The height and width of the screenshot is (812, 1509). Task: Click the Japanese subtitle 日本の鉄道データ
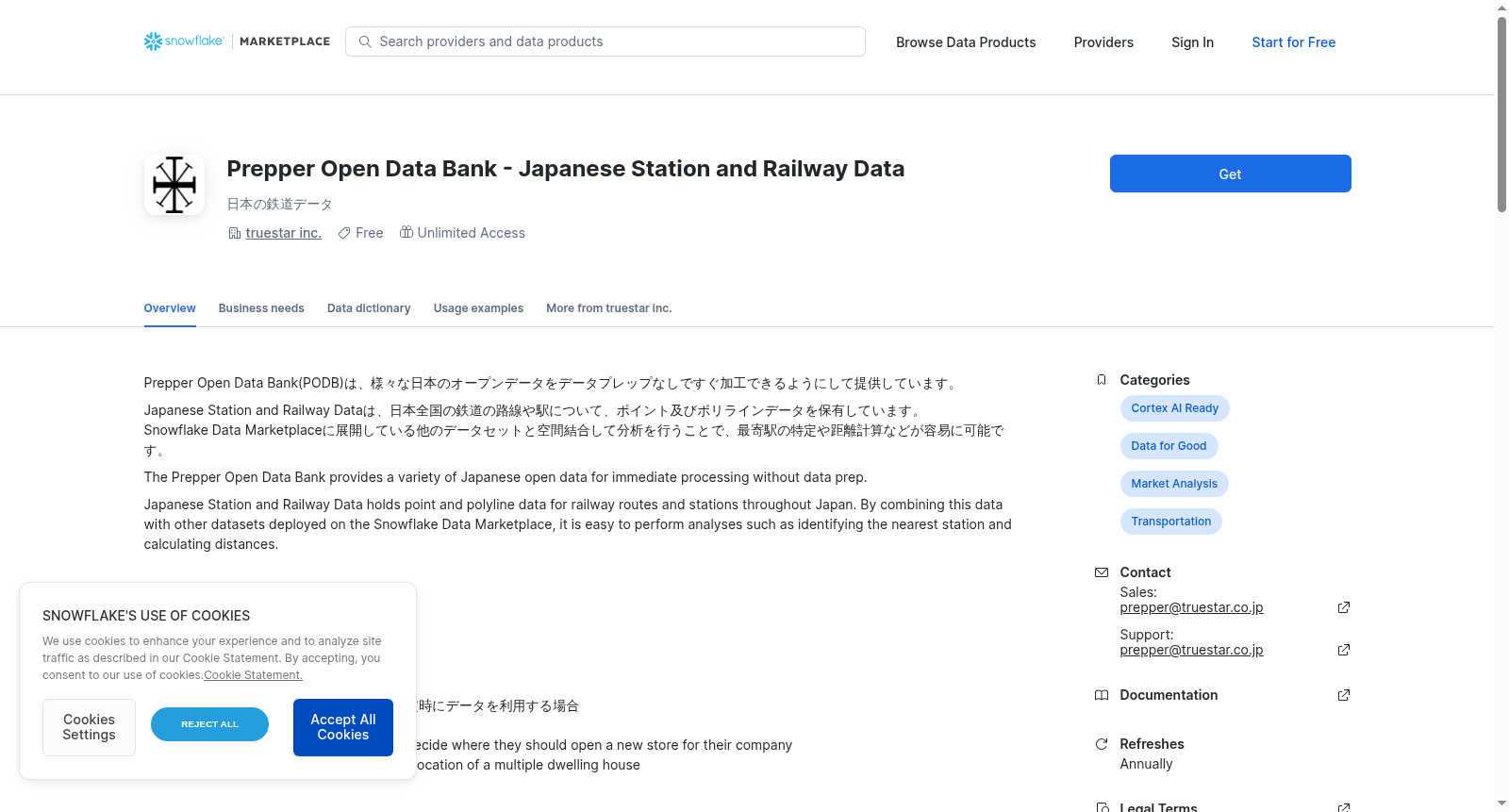[x=279, y=204]
